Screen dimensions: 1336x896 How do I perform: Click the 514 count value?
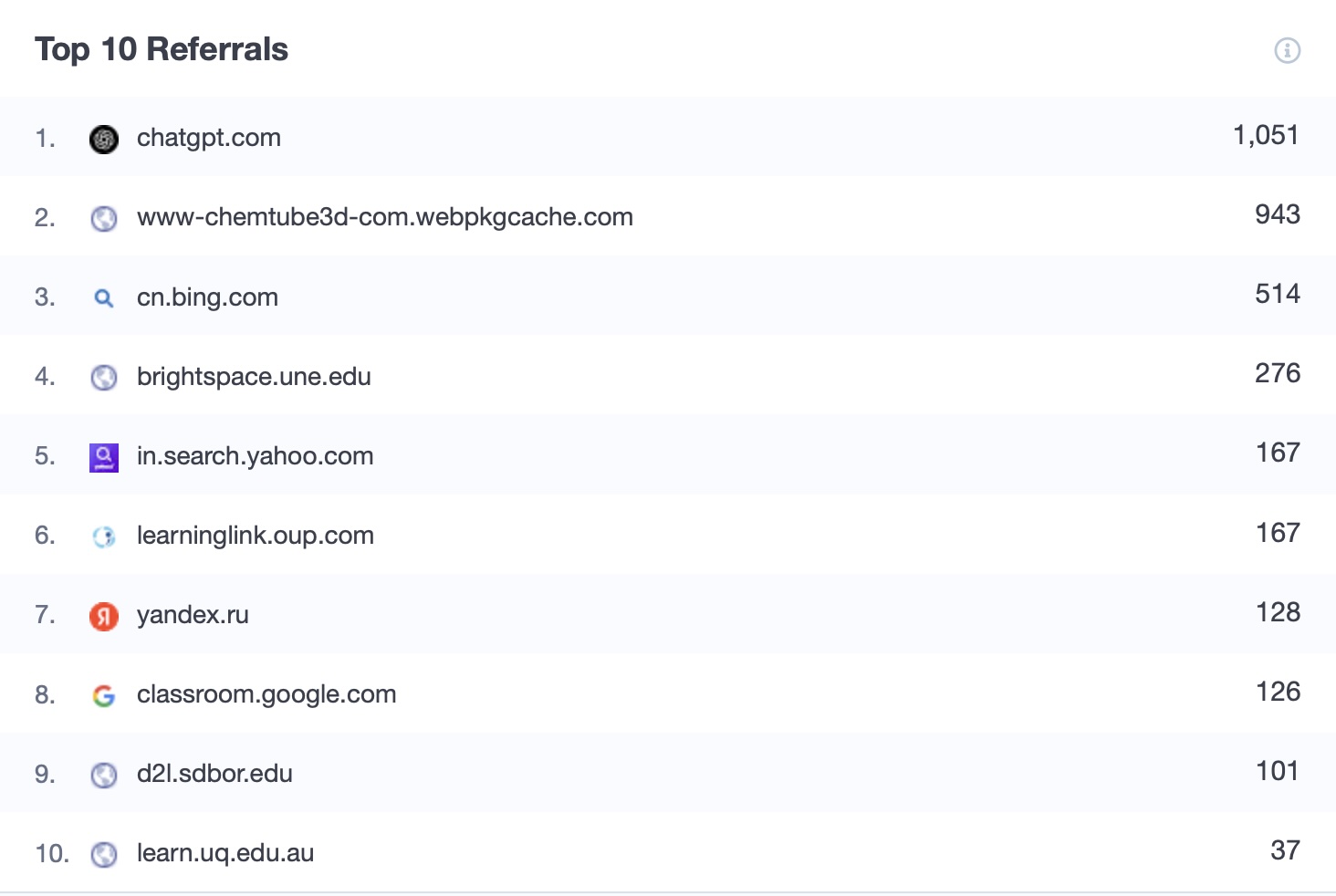coord(1278,294)
